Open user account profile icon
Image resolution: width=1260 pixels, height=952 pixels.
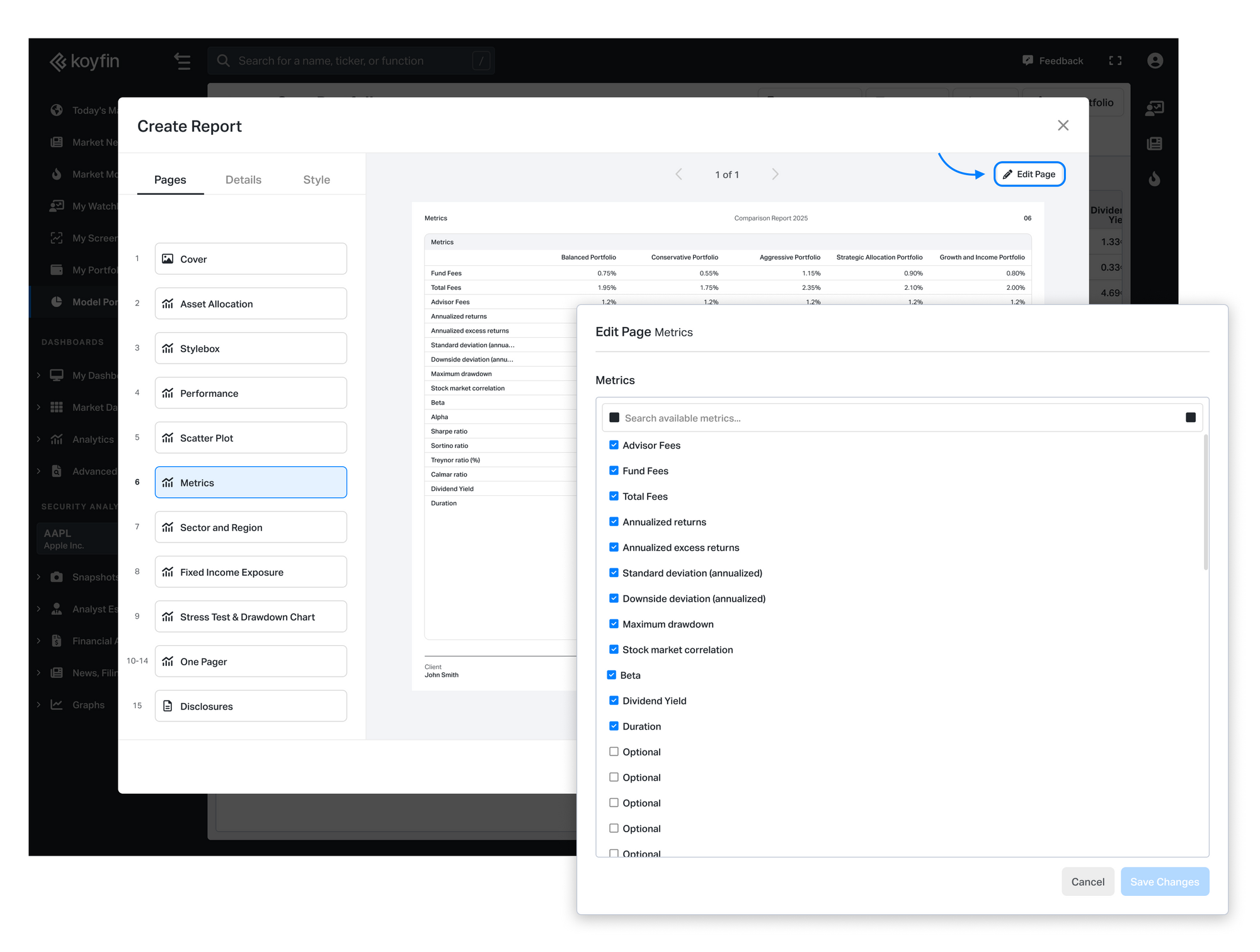pyautogui.click(x=1155, y=60)
